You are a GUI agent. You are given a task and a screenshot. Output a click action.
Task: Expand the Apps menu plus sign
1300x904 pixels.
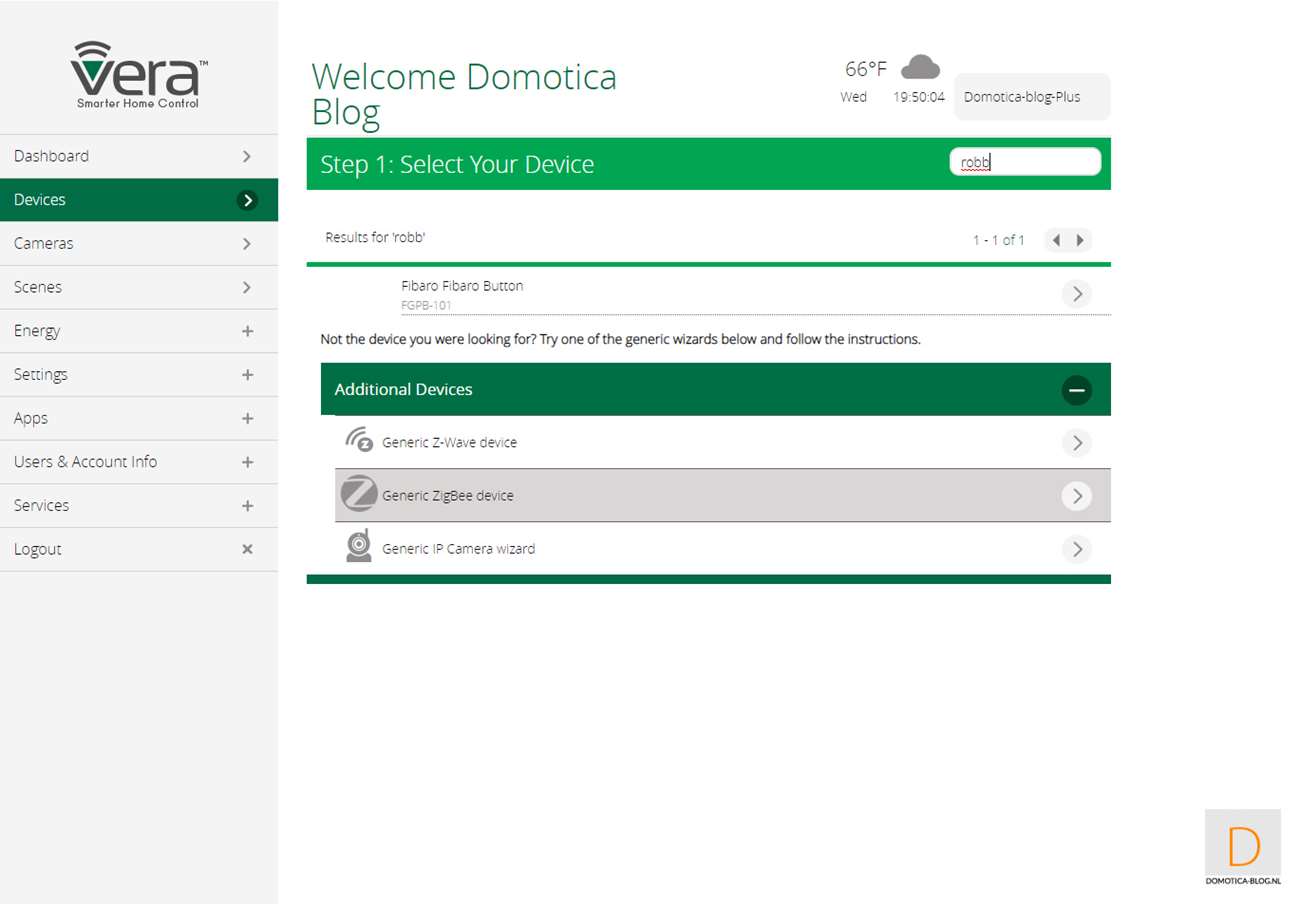pyautogui.click(x=247, y=418)
